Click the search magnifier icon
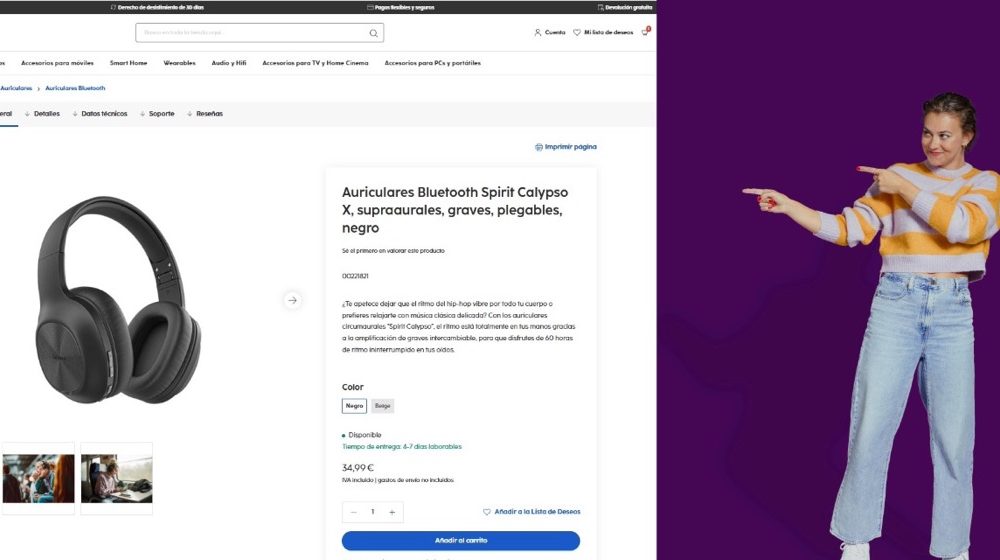 374,33
